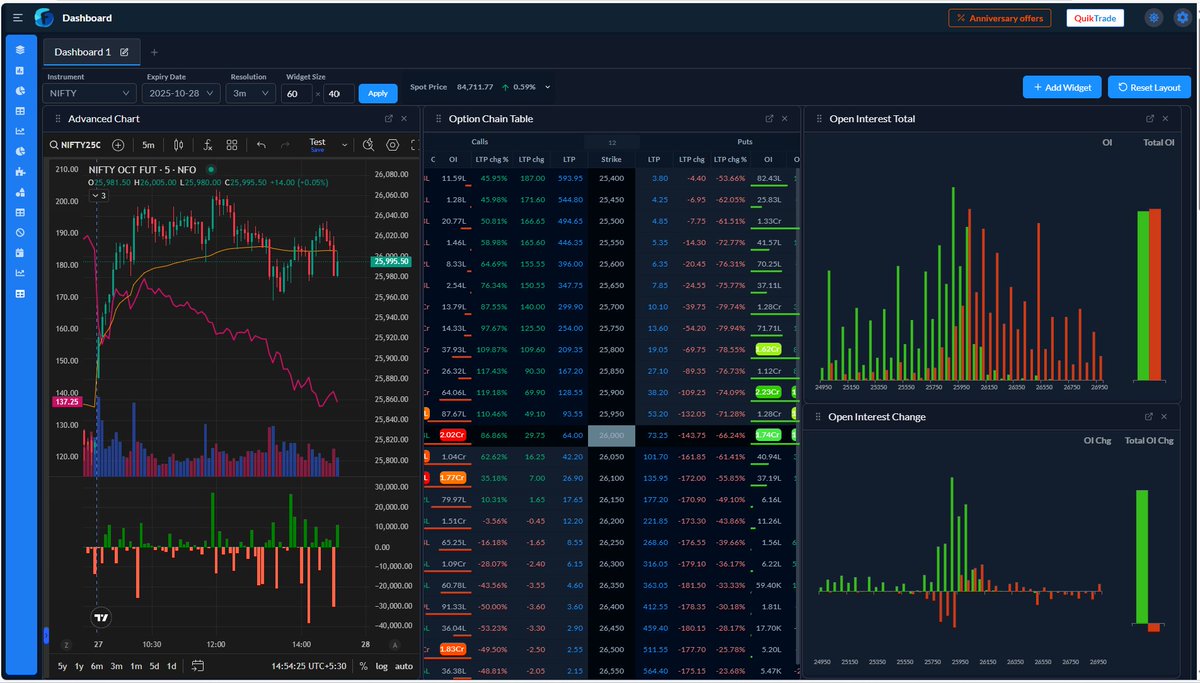Image resolution: width=1200 pixels, height=683 pixels.
Task: Open the go-to-date calendar icon
Action: 198,665
